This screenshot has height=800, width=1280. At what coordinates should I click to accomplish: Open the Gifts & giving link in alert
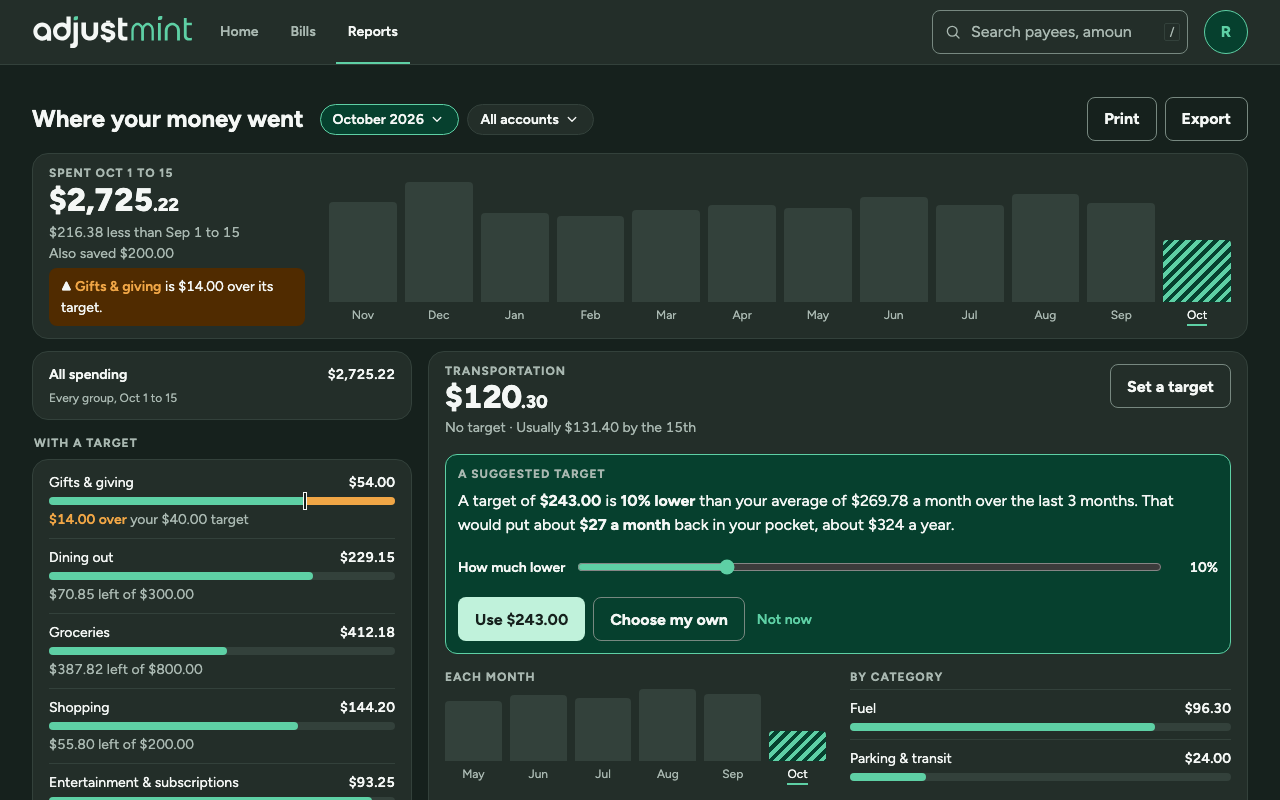click(x=118, y=286)
